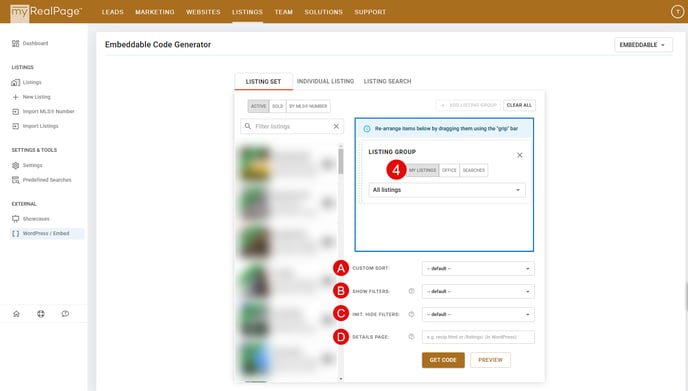
Task: Select the Active listings toggle
Action: 258,106
